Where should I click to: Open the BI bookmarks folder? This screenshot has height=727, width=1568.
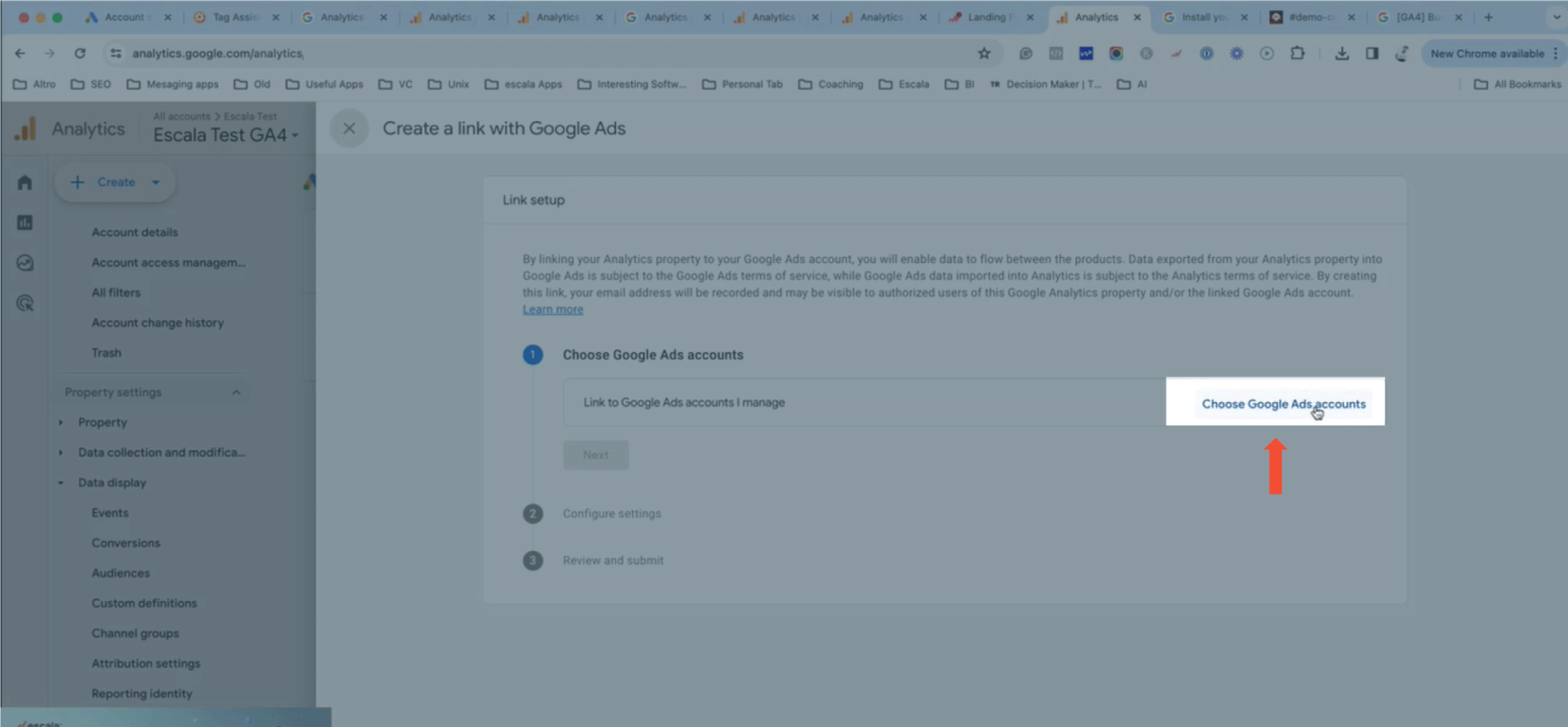click(x=960, y=84)
